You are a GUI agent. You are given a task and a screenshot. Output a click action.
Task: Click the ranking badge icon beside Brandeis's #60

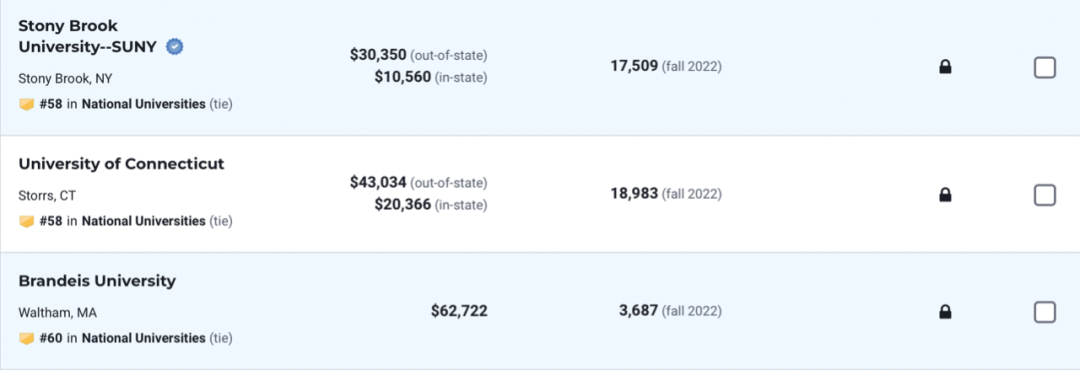pos(26,339)
